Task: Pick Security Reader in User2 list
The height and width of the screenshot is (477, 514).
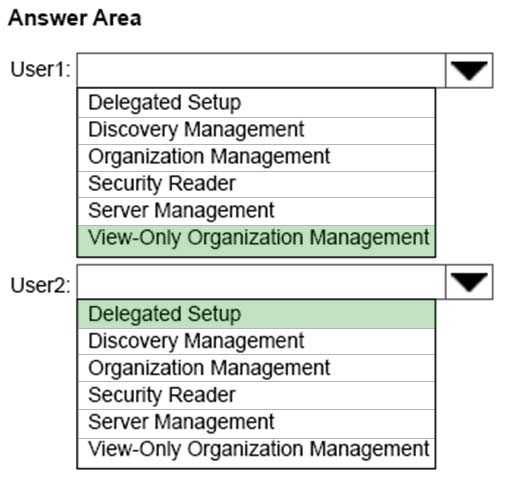Action: pos(256,395)
